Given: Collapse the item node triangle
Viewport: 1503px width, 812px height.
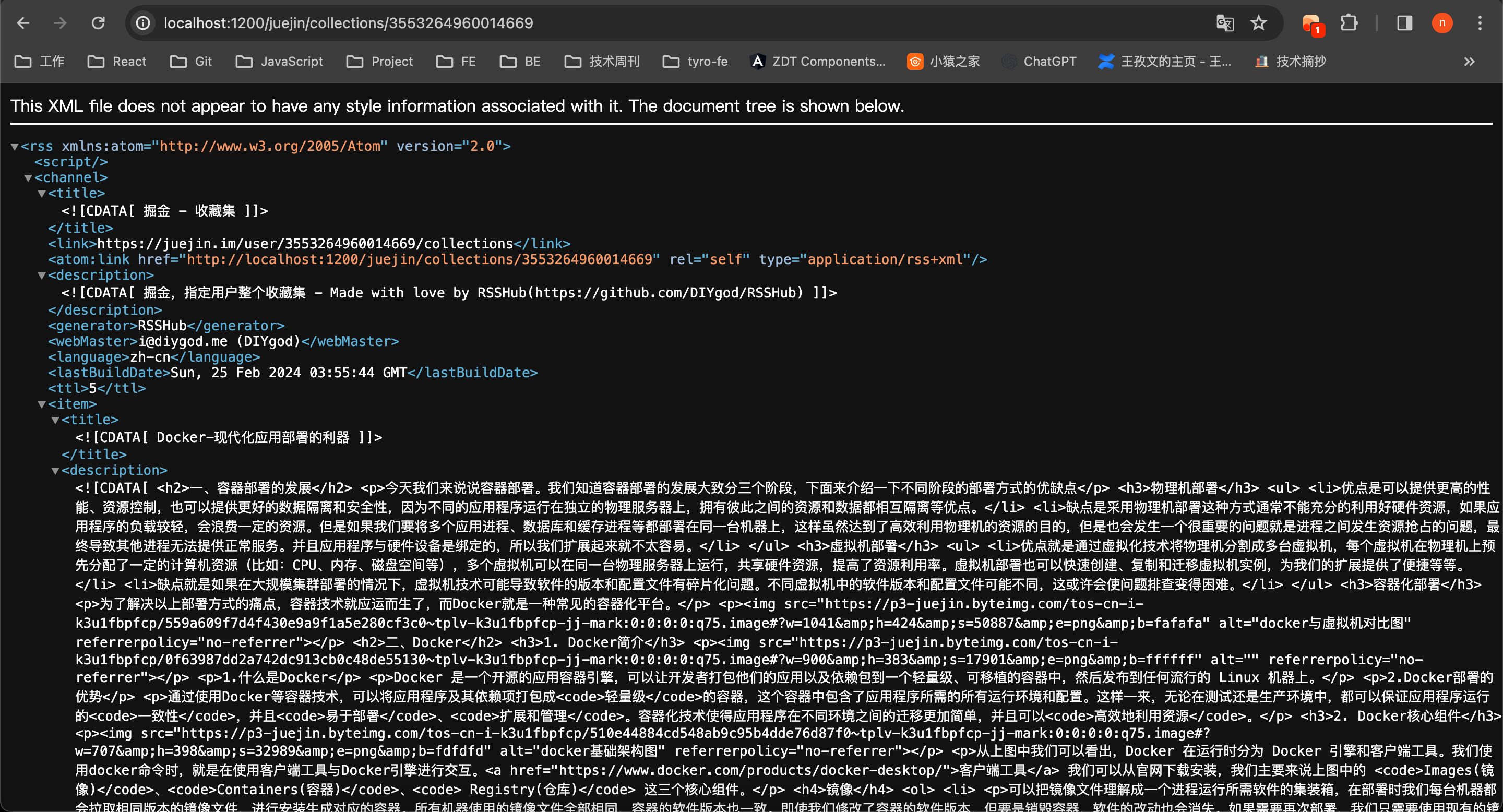Looking at the screenshot, I should 41,404.
